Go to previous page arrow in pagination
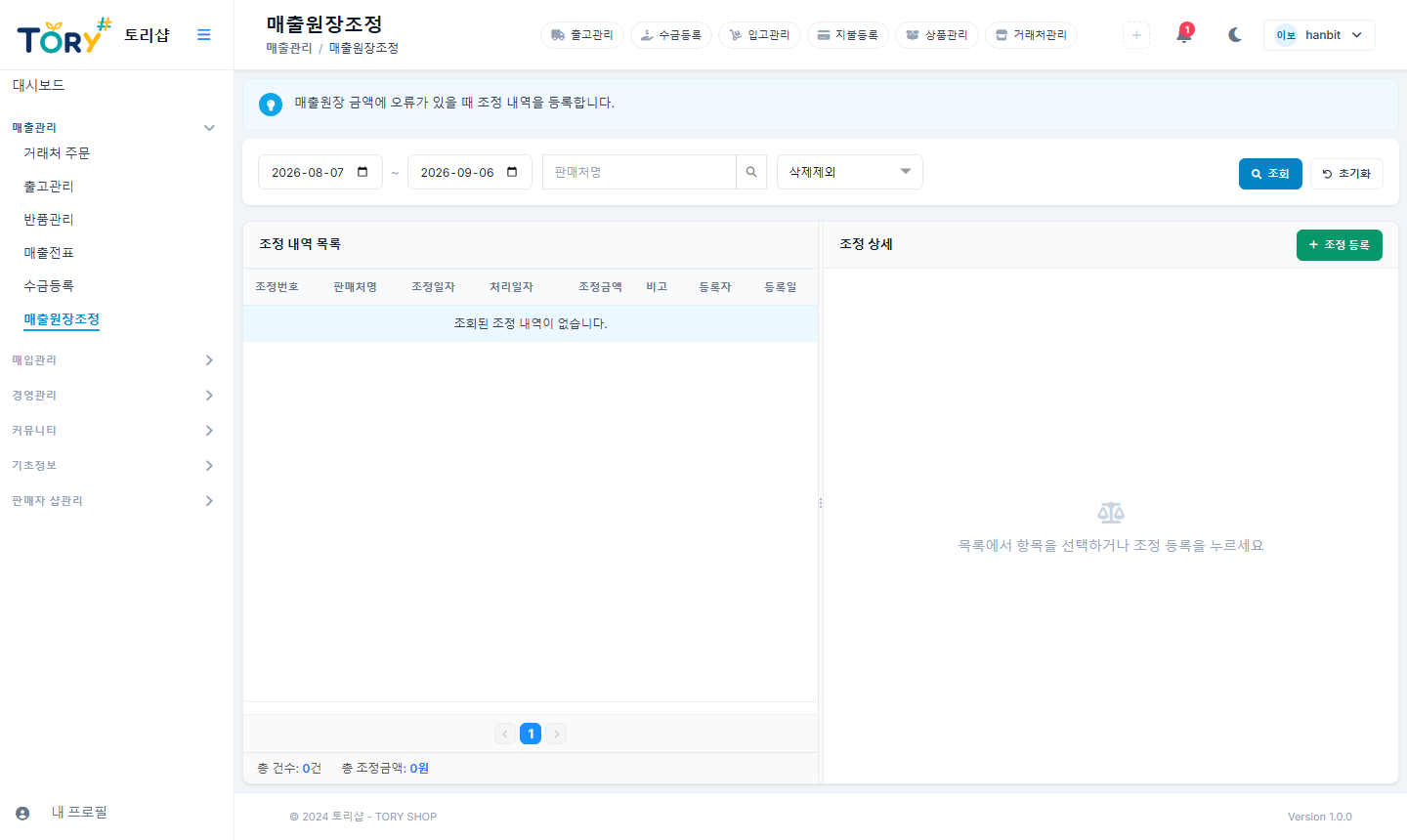Screen dimensions: 1407x840 click(505, 734)
